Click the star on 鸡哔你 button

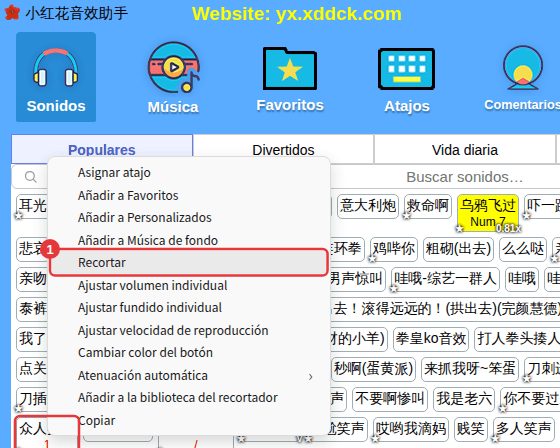tap(372, 258)
